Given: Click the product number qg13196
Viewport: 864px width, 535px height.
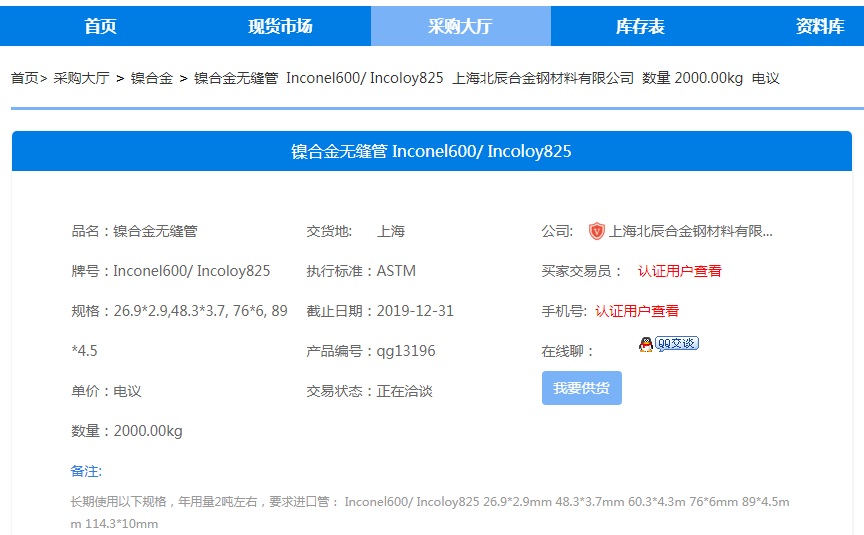Looking at the screenshot, I should tap(406, 351).
